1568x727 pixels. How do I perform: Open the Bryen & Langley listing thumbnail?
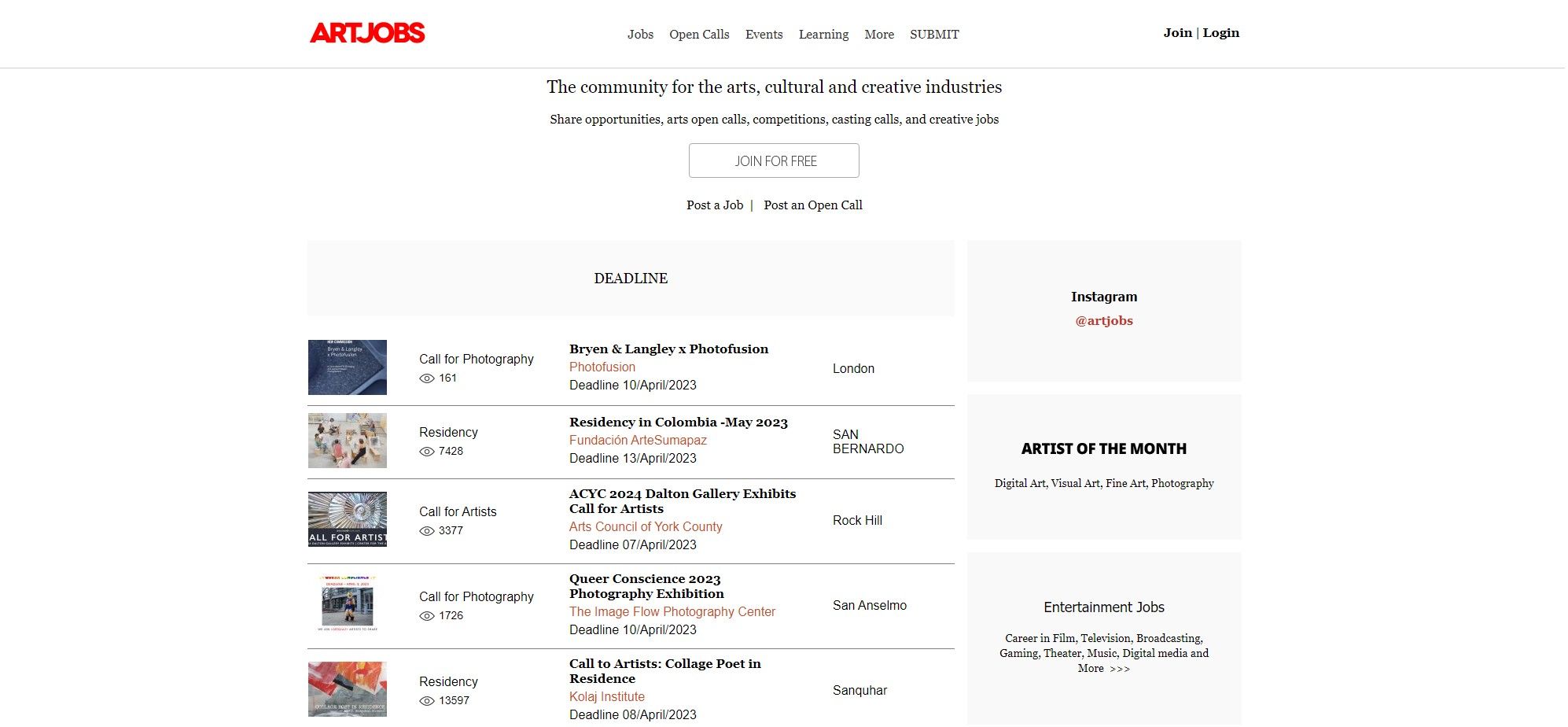[347, 367]
